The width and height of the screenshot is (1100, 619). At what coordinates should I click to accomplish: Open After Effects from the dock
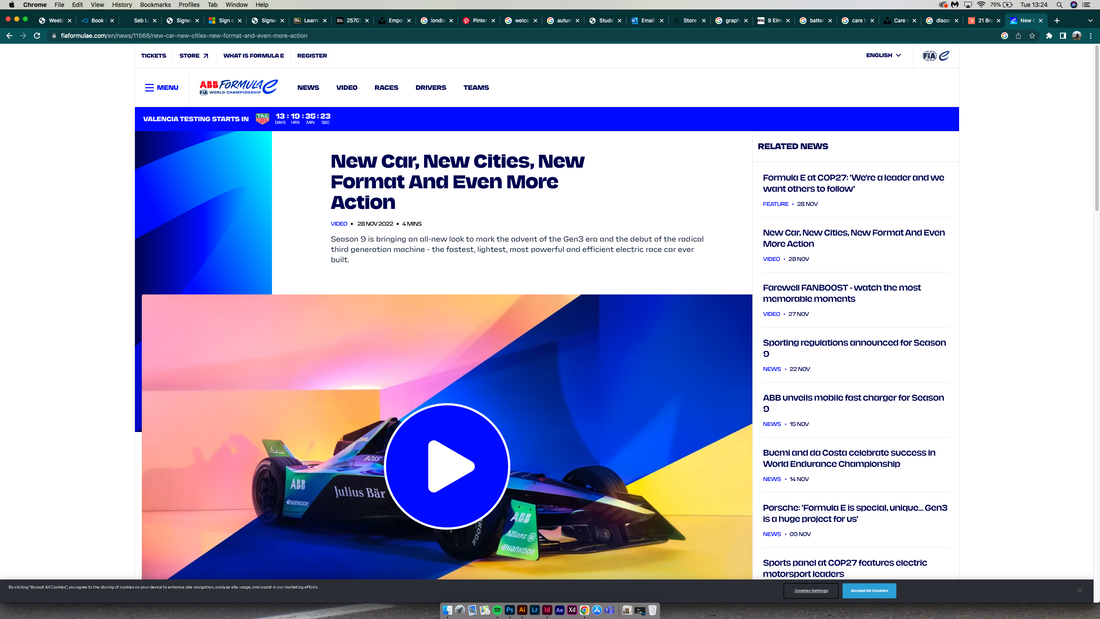[560, 611]
